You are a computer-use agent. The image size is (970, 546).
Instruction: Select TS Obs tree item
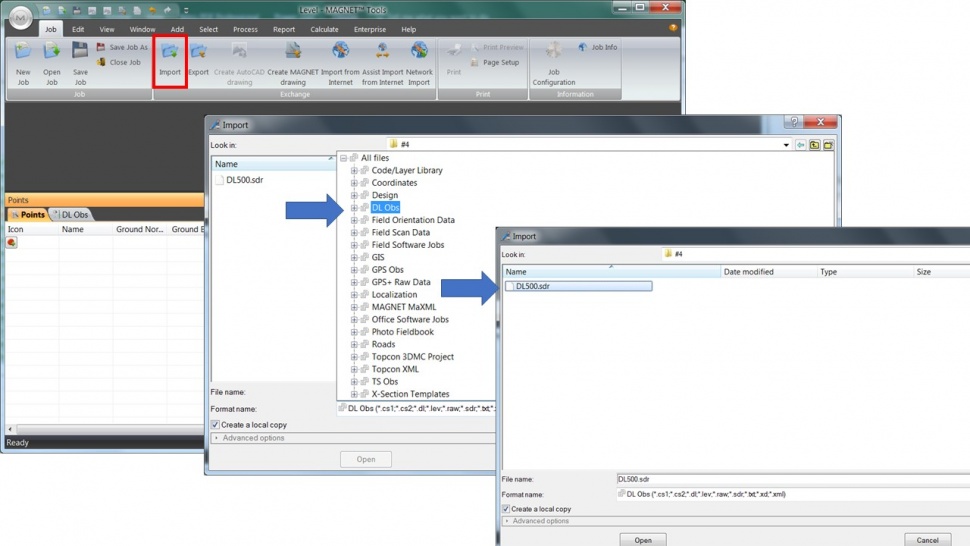[384, 382]
